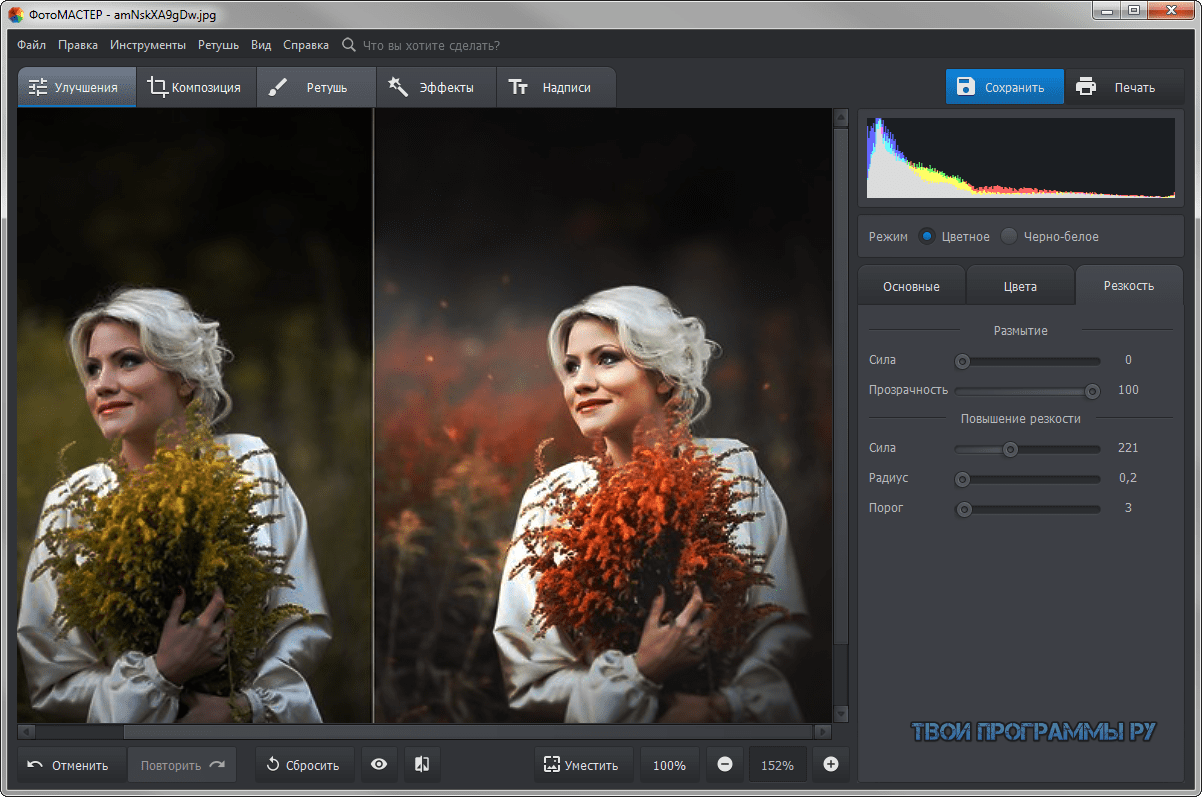Click the Сбросить reset button
The width and height of the screenshot is (1202, 797).
(304, 765)
